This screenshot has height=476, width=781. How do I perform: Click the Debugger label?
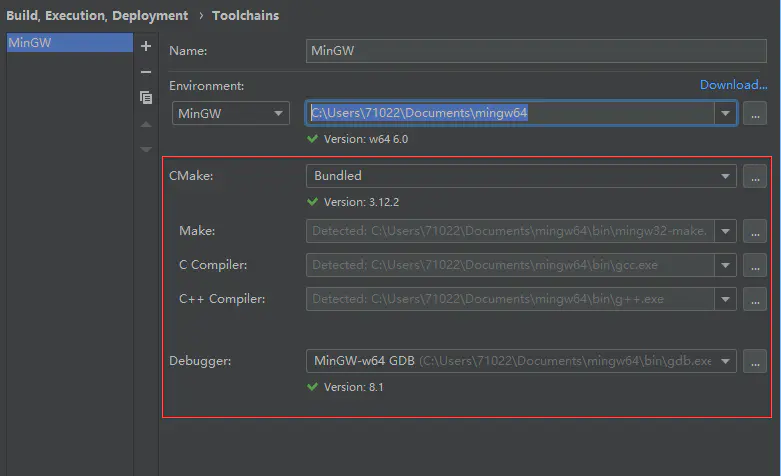pos(200,361)
